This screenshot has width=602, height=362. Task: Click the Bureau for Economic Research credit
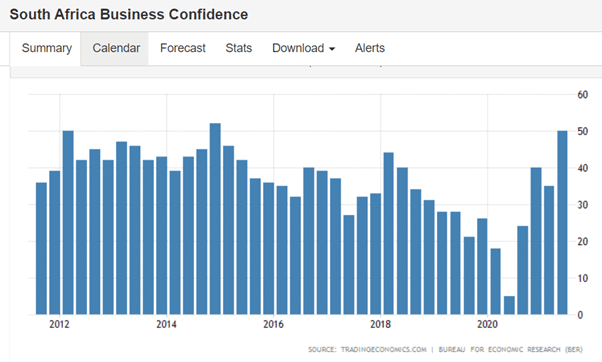(511, 349)
